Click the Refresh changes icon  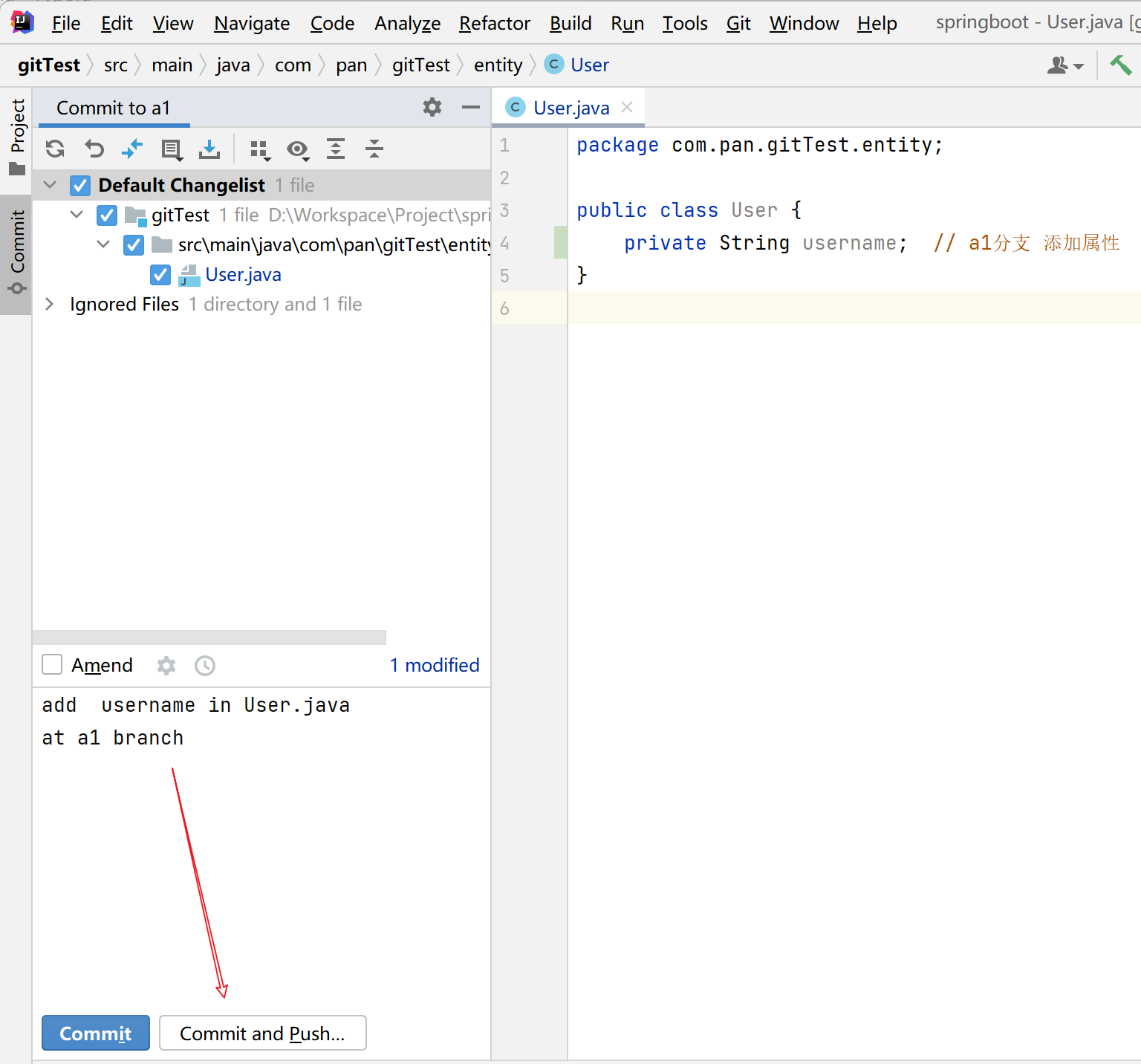[55, 149]
